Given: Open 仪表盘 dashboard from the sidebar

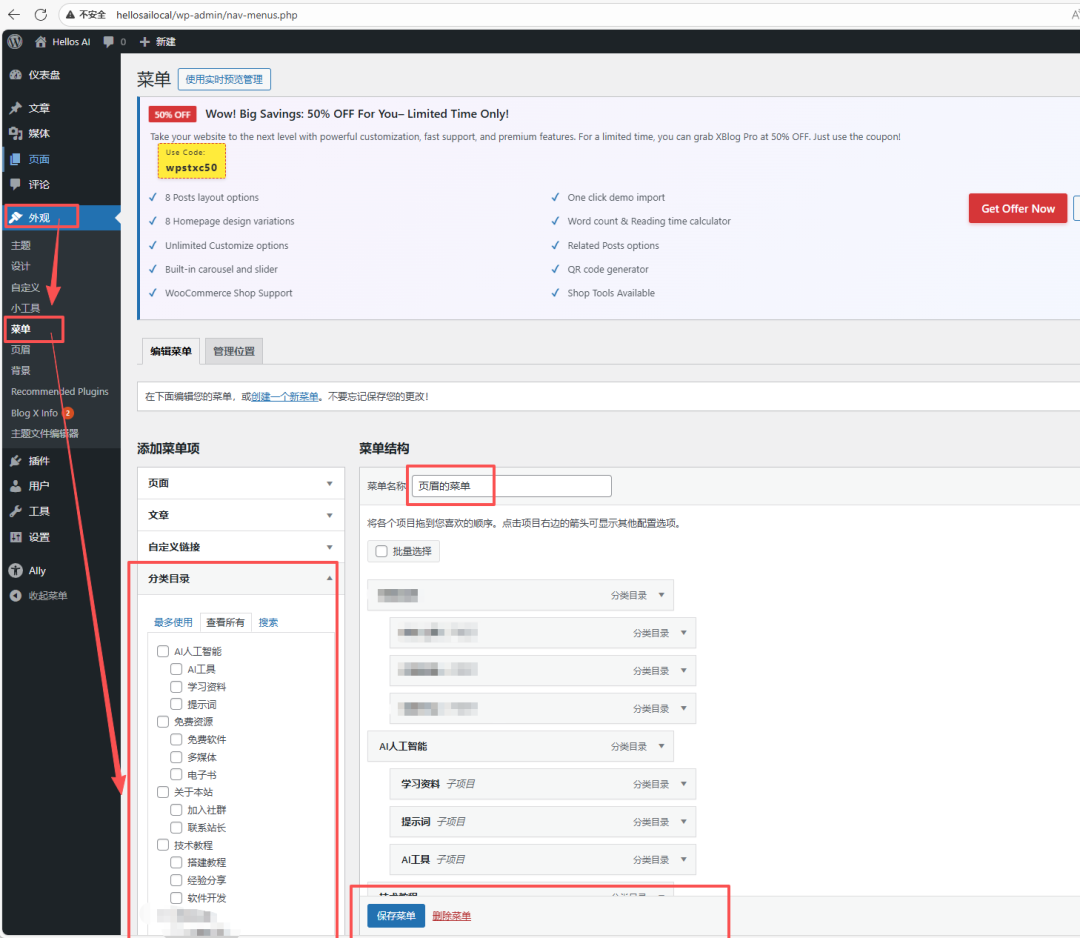Looking at the screenshot, I should point(44,75).
